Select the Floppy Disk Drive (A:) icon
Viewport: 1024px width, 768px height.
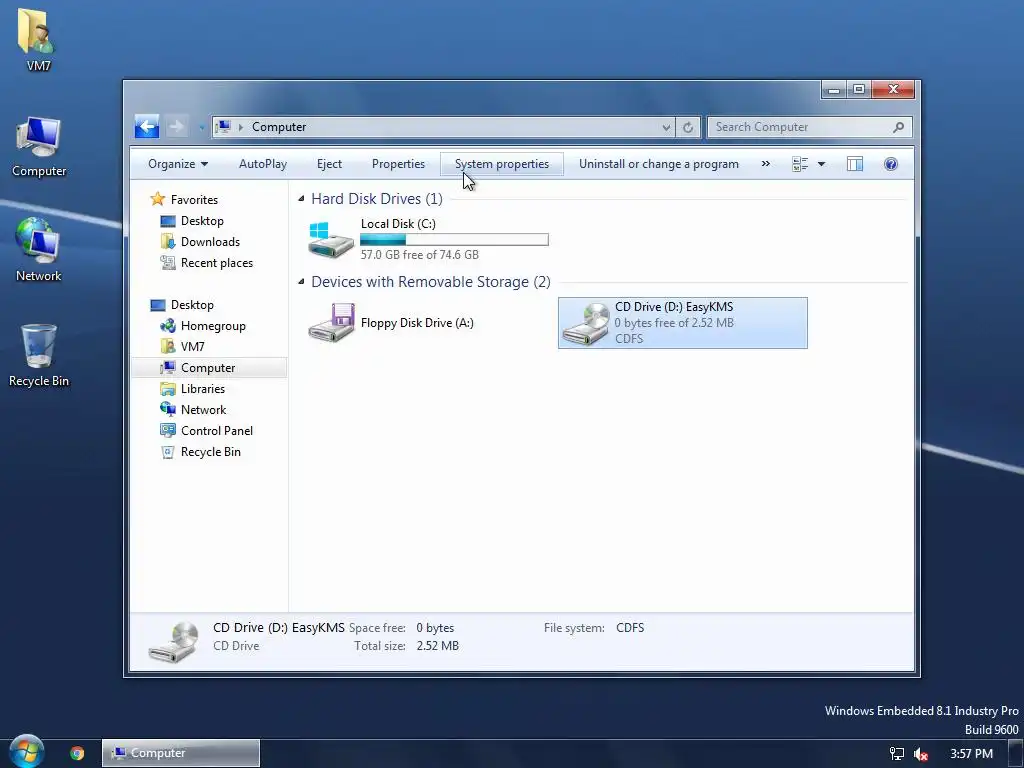pos(331,323)
